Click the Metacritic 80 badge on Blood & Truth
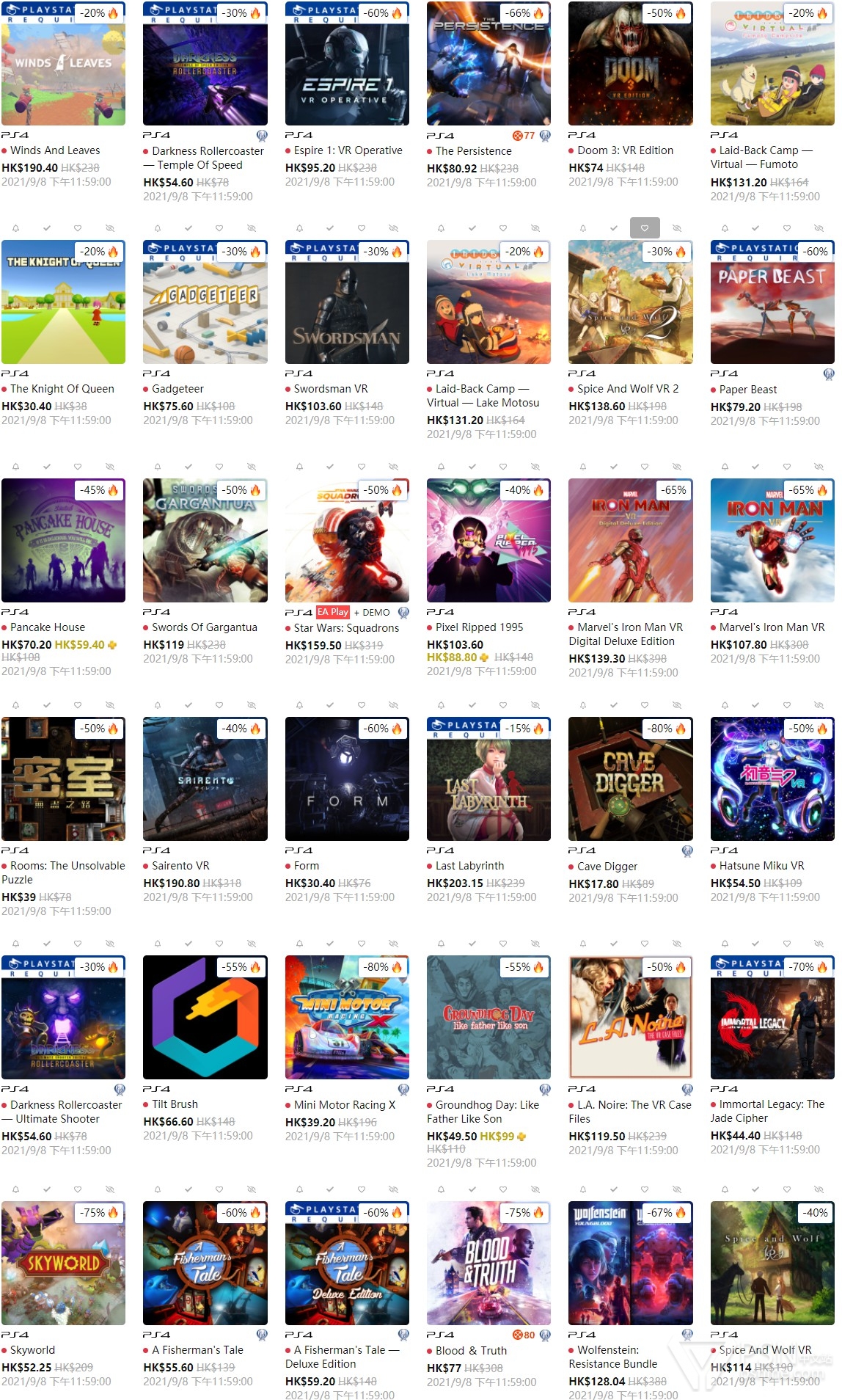The height and width of the screenshot is (1400, 842). click(x=524, y=1335)
